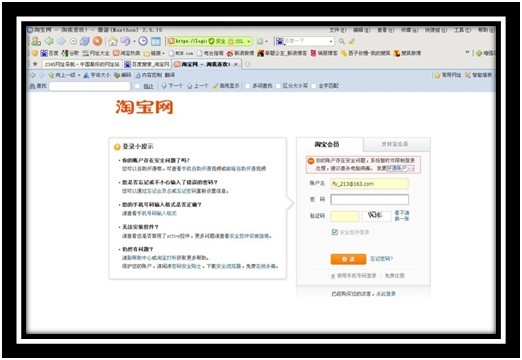Open the 网址大全 bookmark
The height and width of the screenshot is (360, 522).
pyautogui.click(x=96, y=53)
